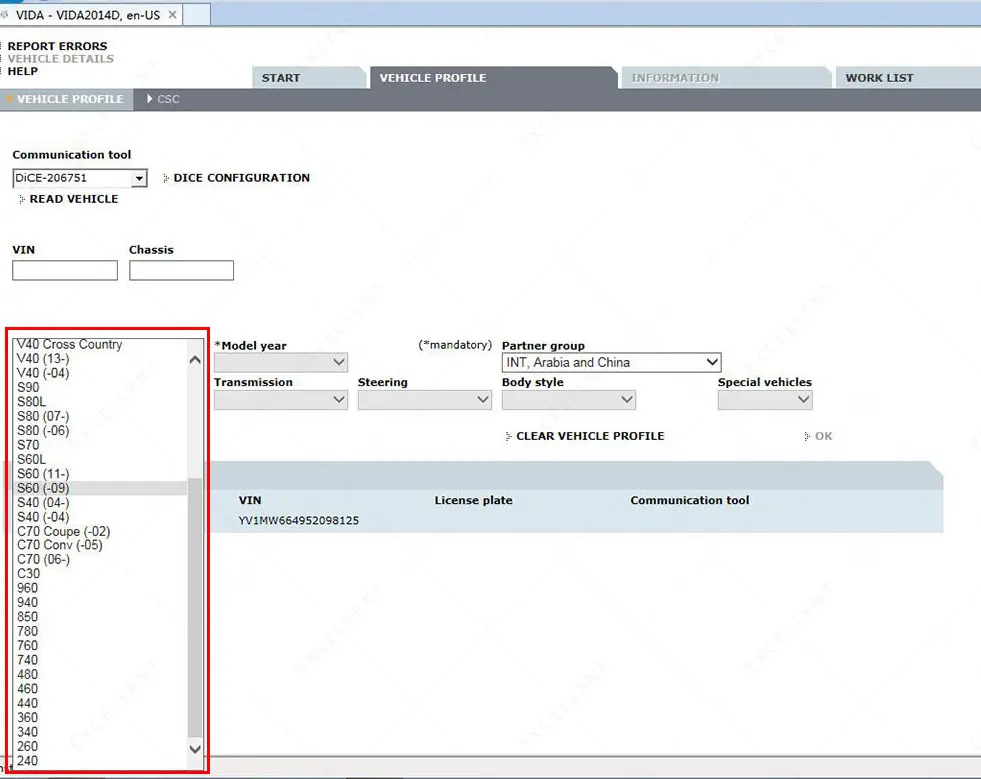The width and height of the screenshot is (981, 779).
Task: Click the OK button
Action: 823,436
